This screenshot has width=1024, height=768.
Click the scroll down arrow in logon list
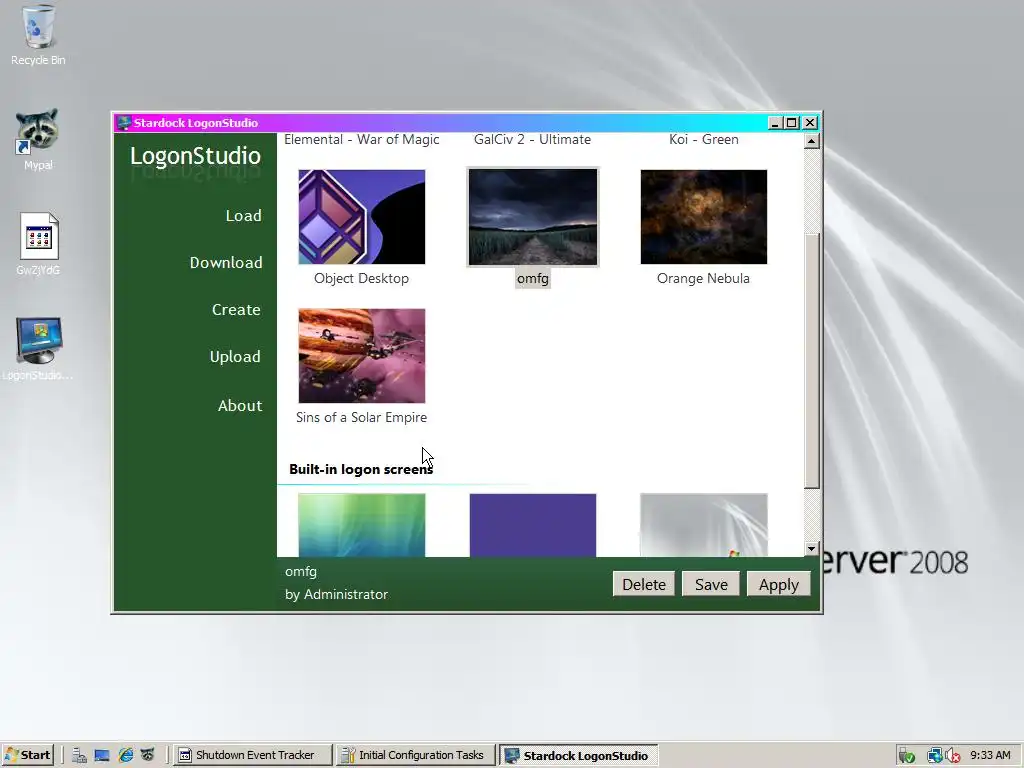(811, 549)
